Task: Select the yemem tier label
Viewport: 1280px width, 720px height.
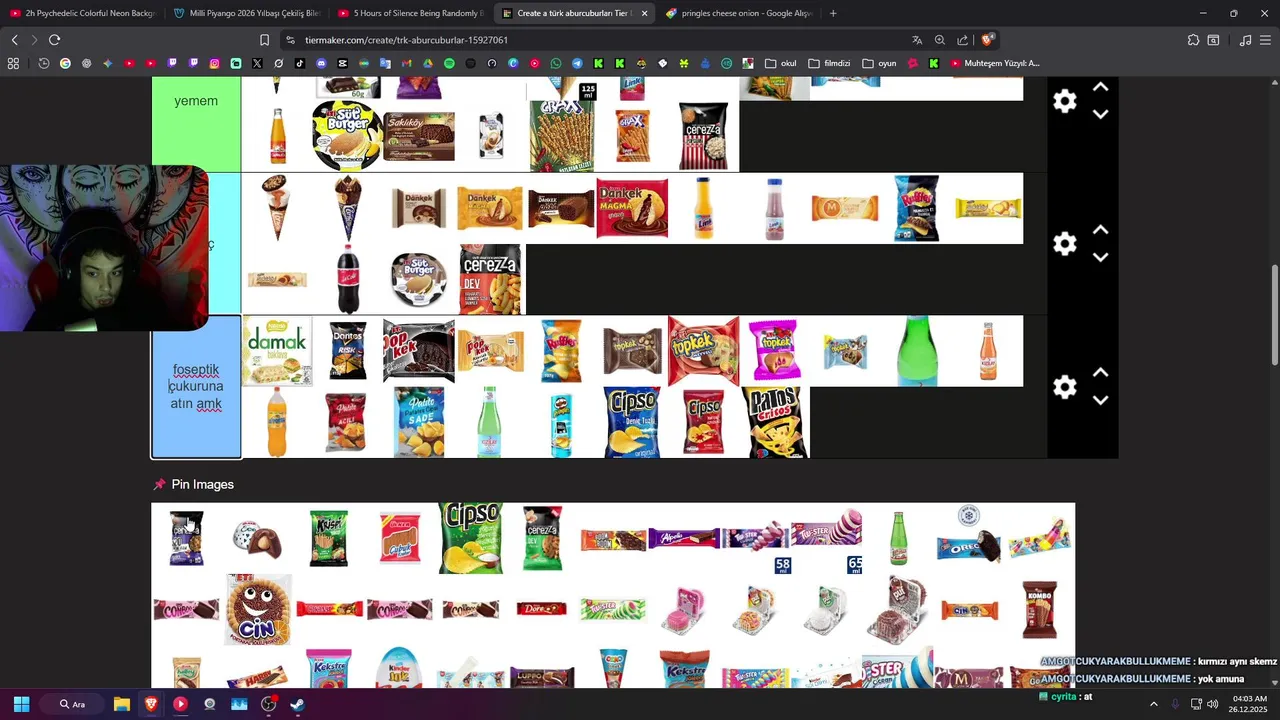Action: [196, 101]
